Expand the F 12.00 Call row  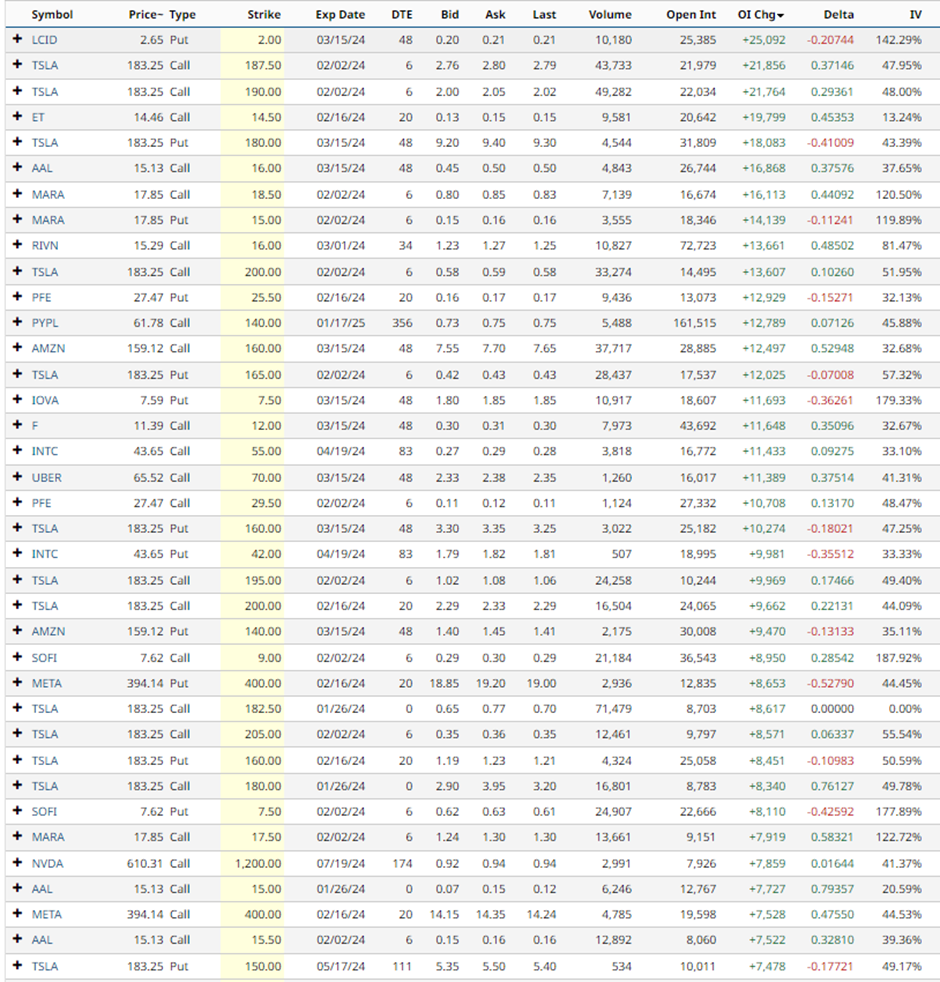(x=17, y=425)
